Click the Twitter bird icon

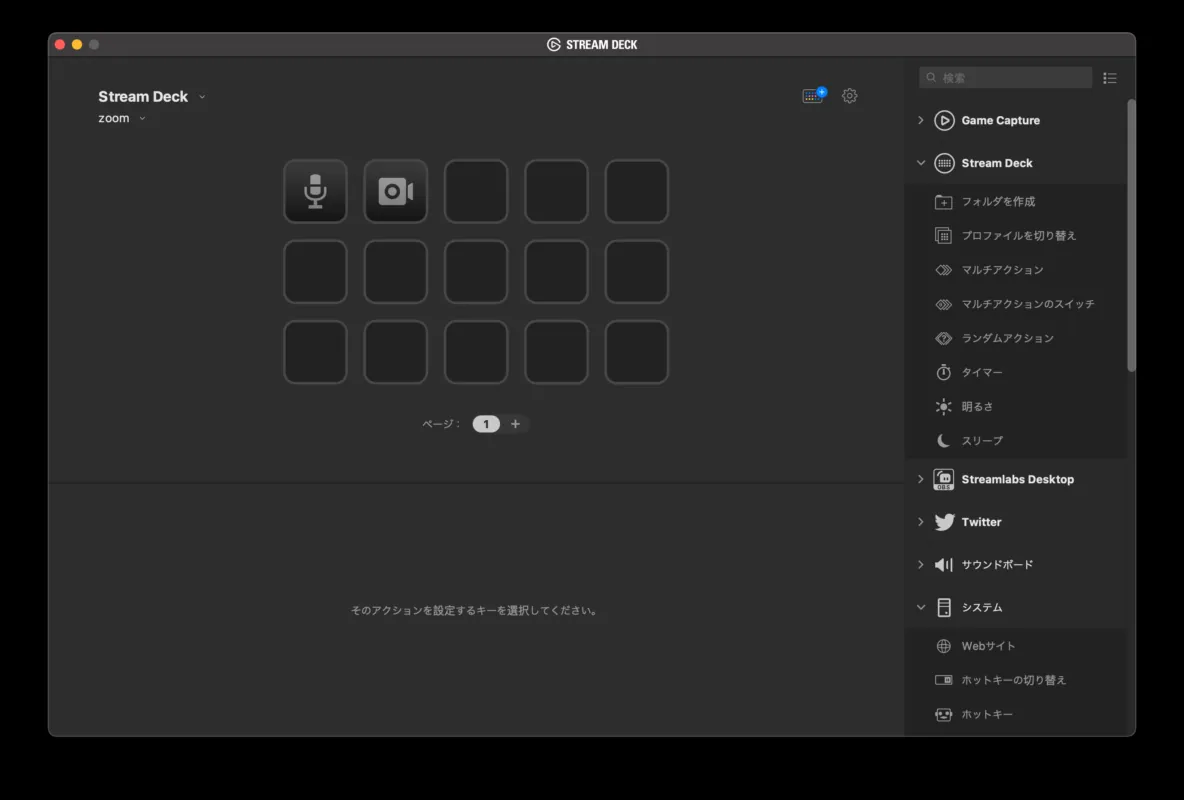pos(944,522)
